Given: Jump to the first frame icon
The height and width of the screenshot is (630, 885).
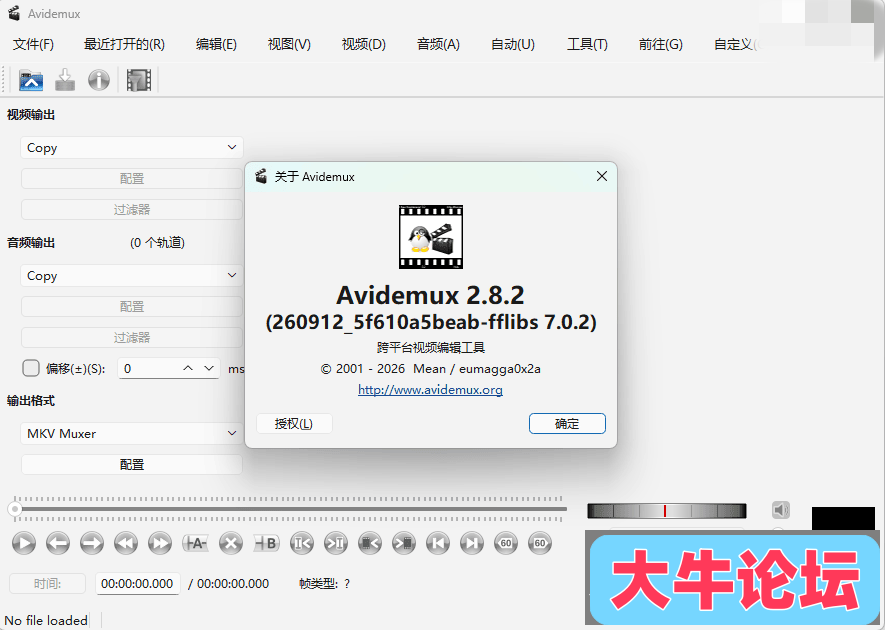Looking at the screenshot, I should (x=437, y=543).
